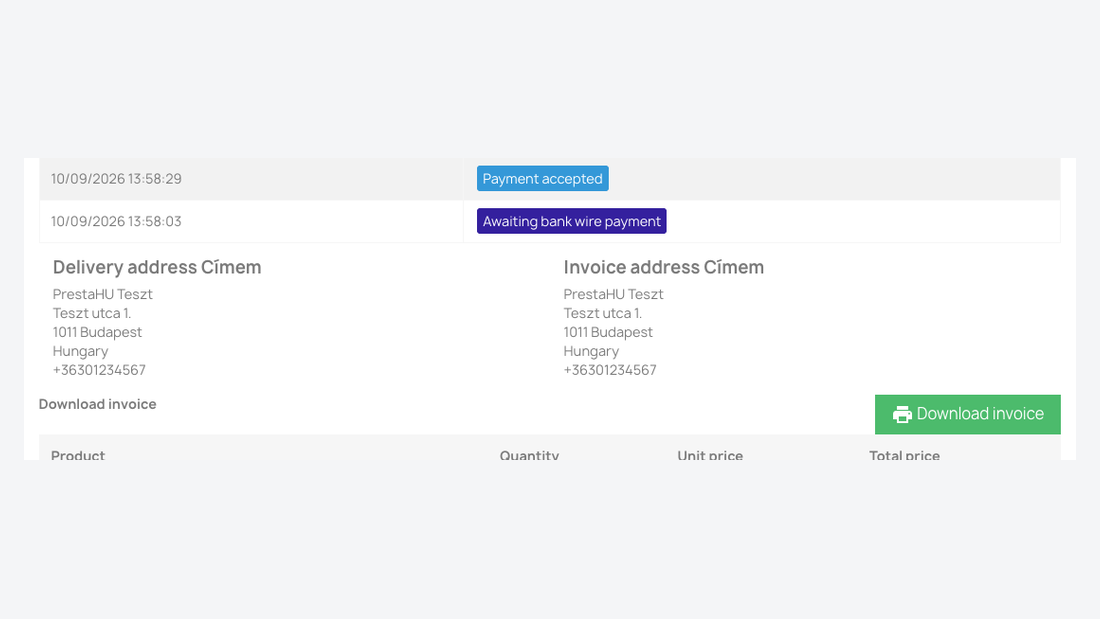Click the printer icon in the Download invoice button
This screenshot has height=619, width=1100.
(902, 415)
